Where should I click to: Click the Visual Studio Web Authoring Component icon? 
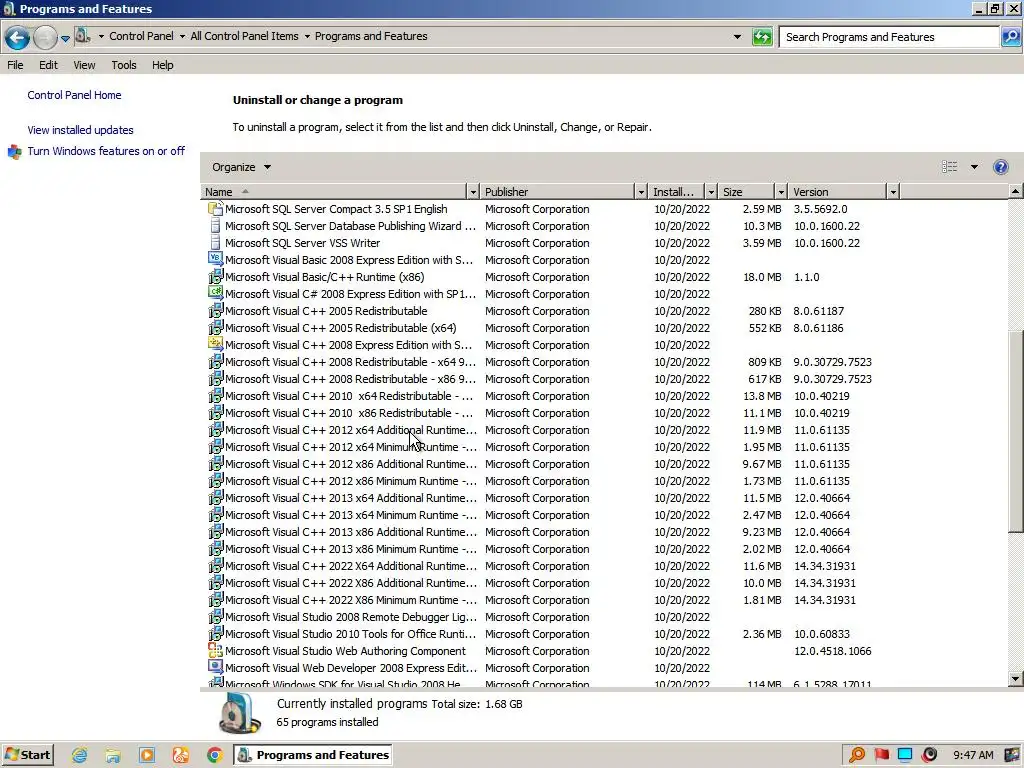(x=215, y=650)
